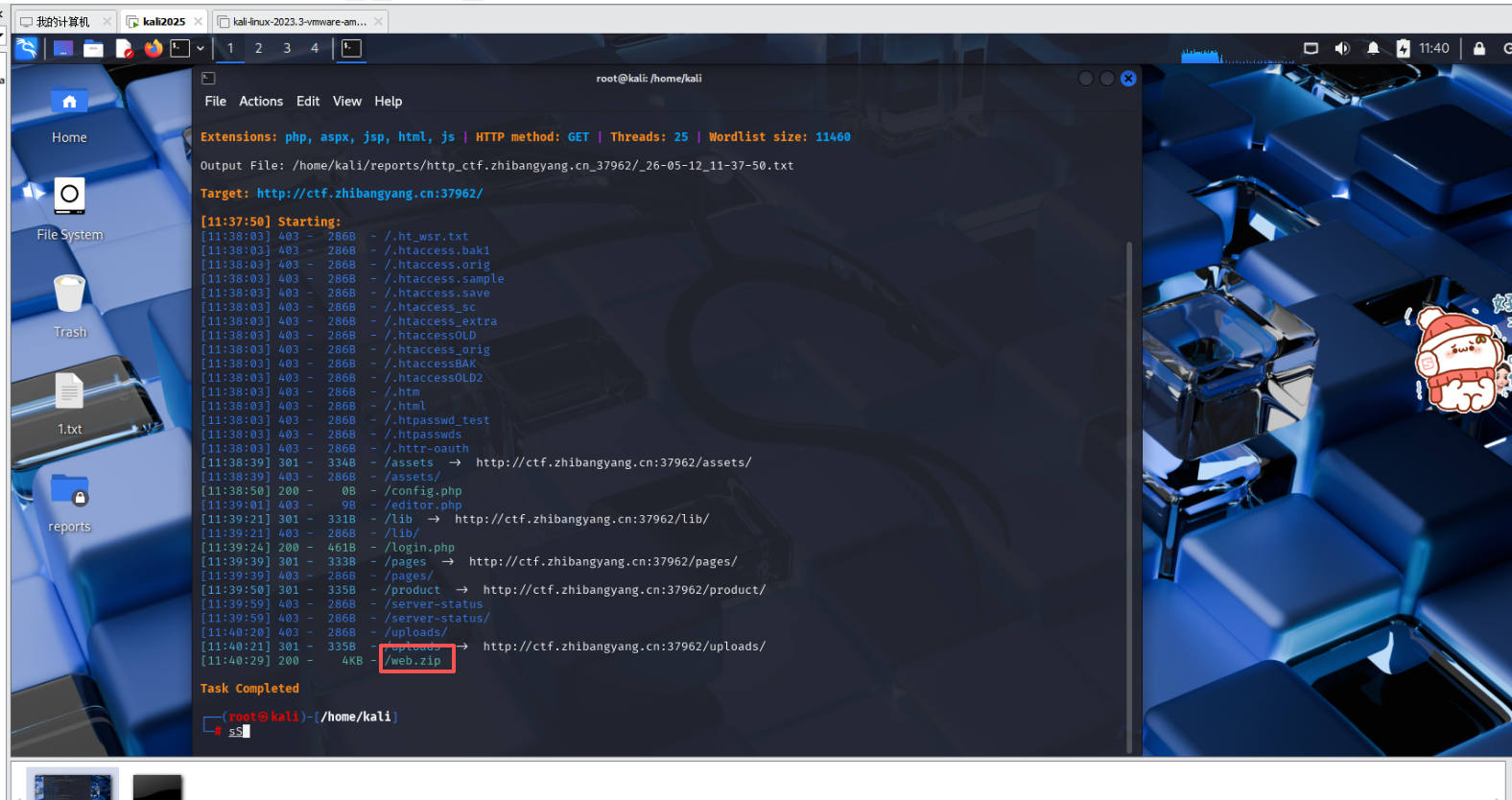Open the terminal File menu

click(216, 102)
